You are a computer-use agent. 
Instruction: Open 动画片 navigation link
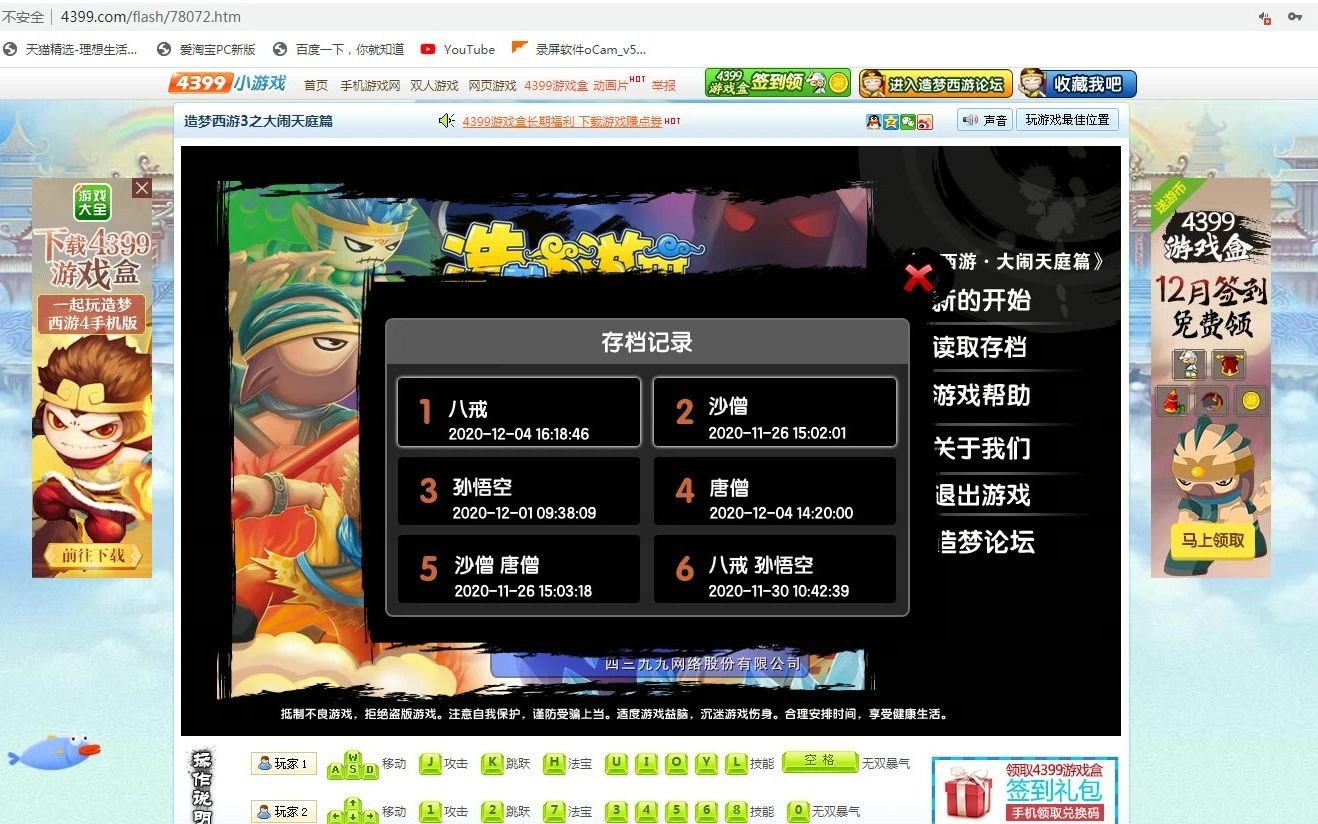click(611, 86)
